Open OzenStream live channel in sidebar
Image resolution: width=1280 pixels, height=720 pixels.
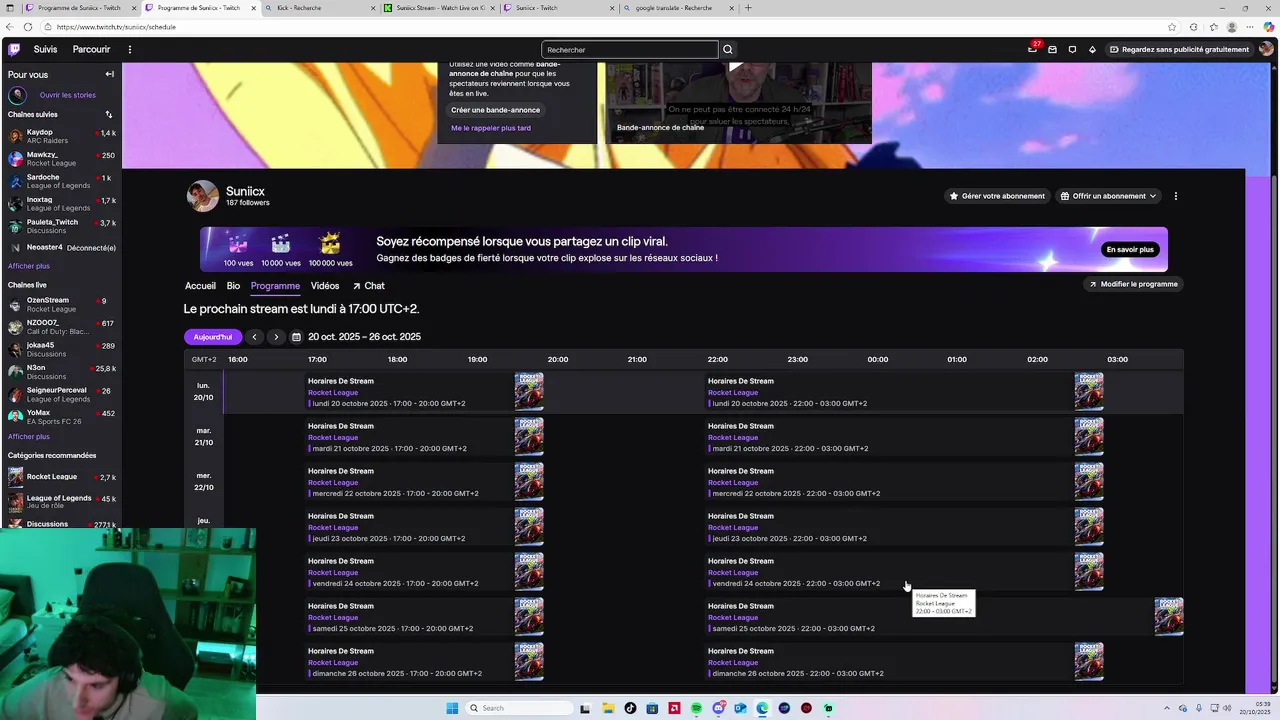pyautogui.click(x=61, y=304)
